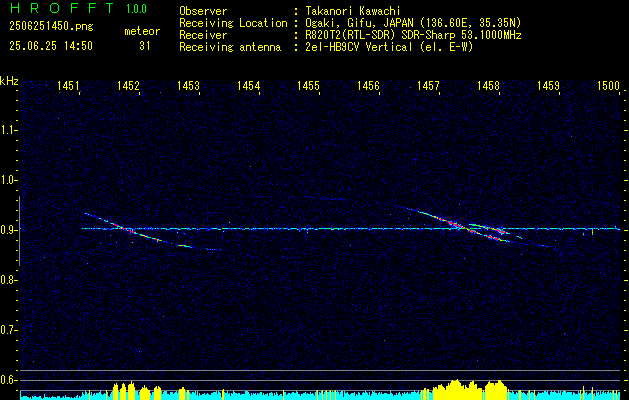The width and height of the screenshot is (629, 400).
Task: Click the Receiving antenna label
Action: [230, 47]
